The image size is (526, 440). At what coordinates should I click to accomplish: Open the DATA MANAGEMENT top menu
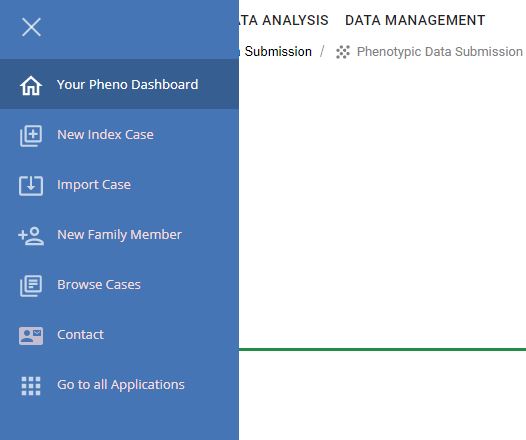pyautogui.click(x=415, y=20)
